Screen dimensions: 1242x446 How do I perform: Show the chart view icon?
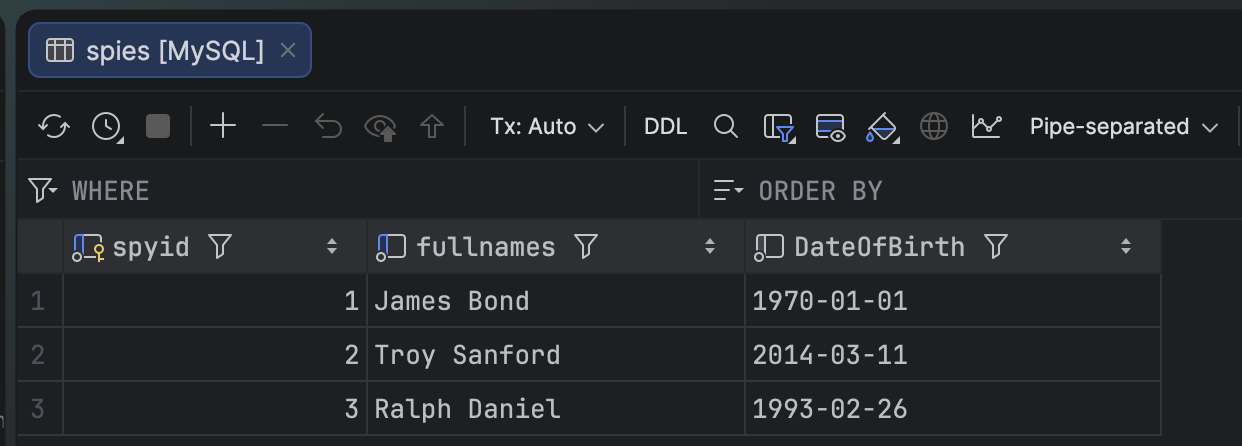click(x=987, y=126)
